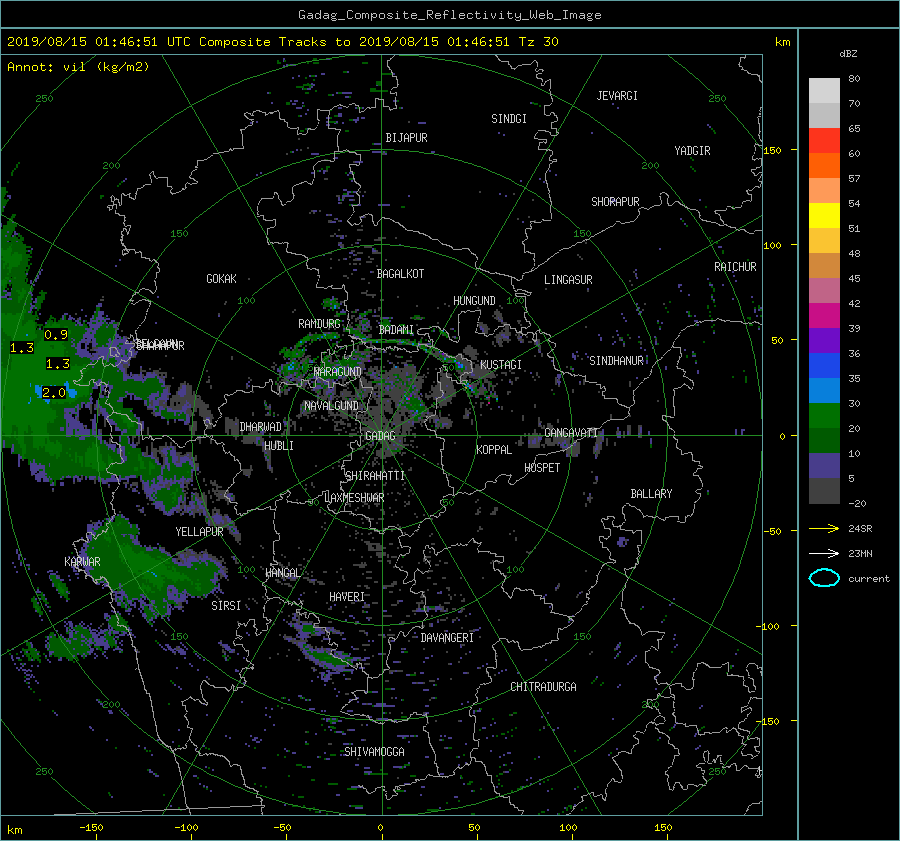Image resolution: width=900 pixels, height=841 pixels.
Task: Click the BADAMI city label
Action: pyautogui.click(x=396, y=330)
